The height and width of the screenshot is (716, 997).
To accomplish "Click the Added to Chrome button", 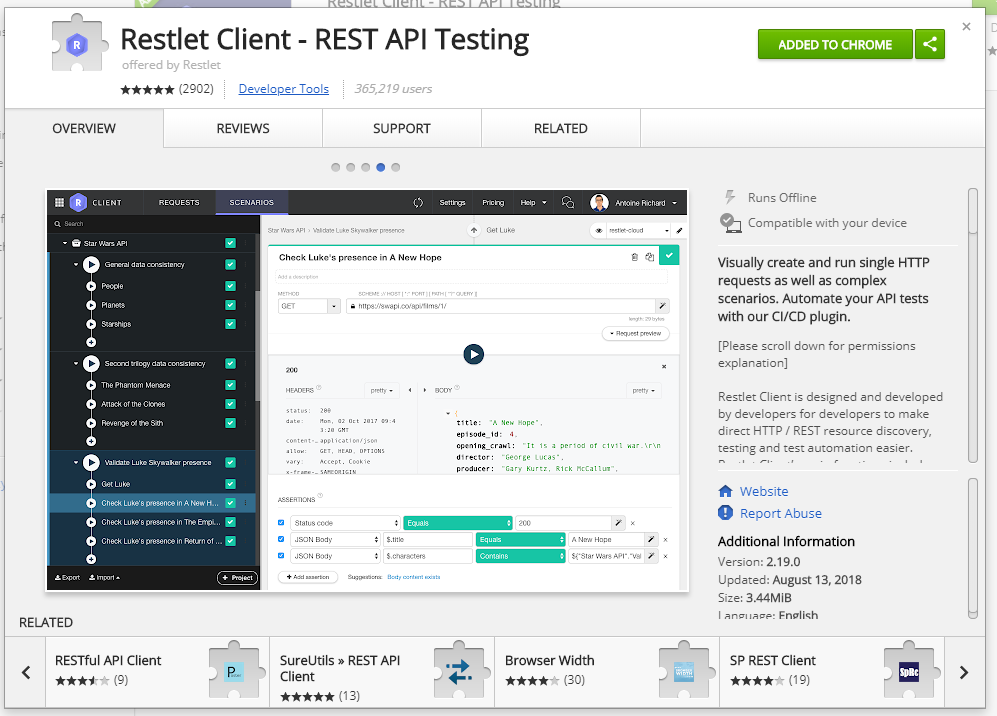I will pos(835,45).
